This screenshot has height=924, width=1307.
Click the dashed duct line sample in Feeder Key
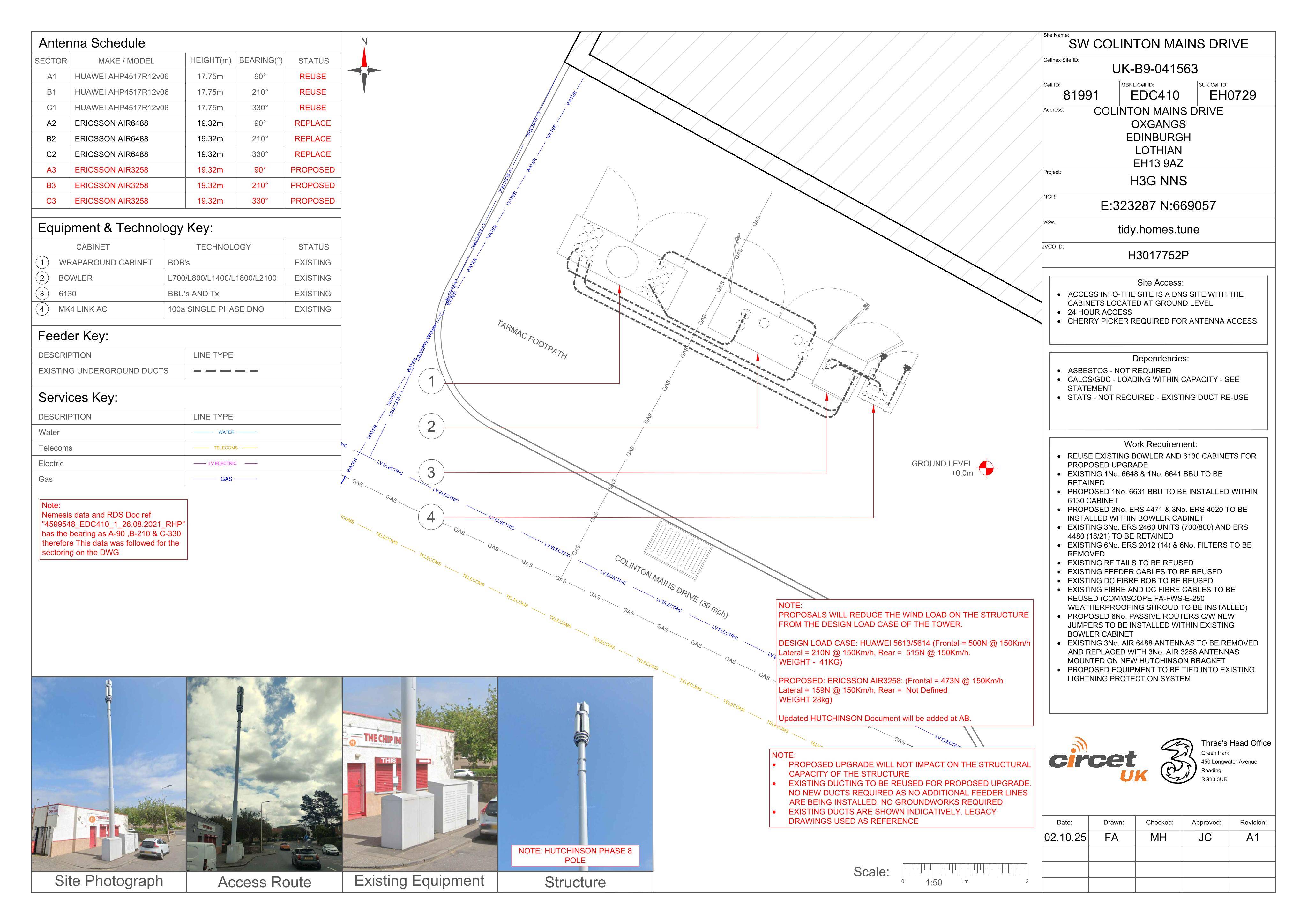(225, 371)
